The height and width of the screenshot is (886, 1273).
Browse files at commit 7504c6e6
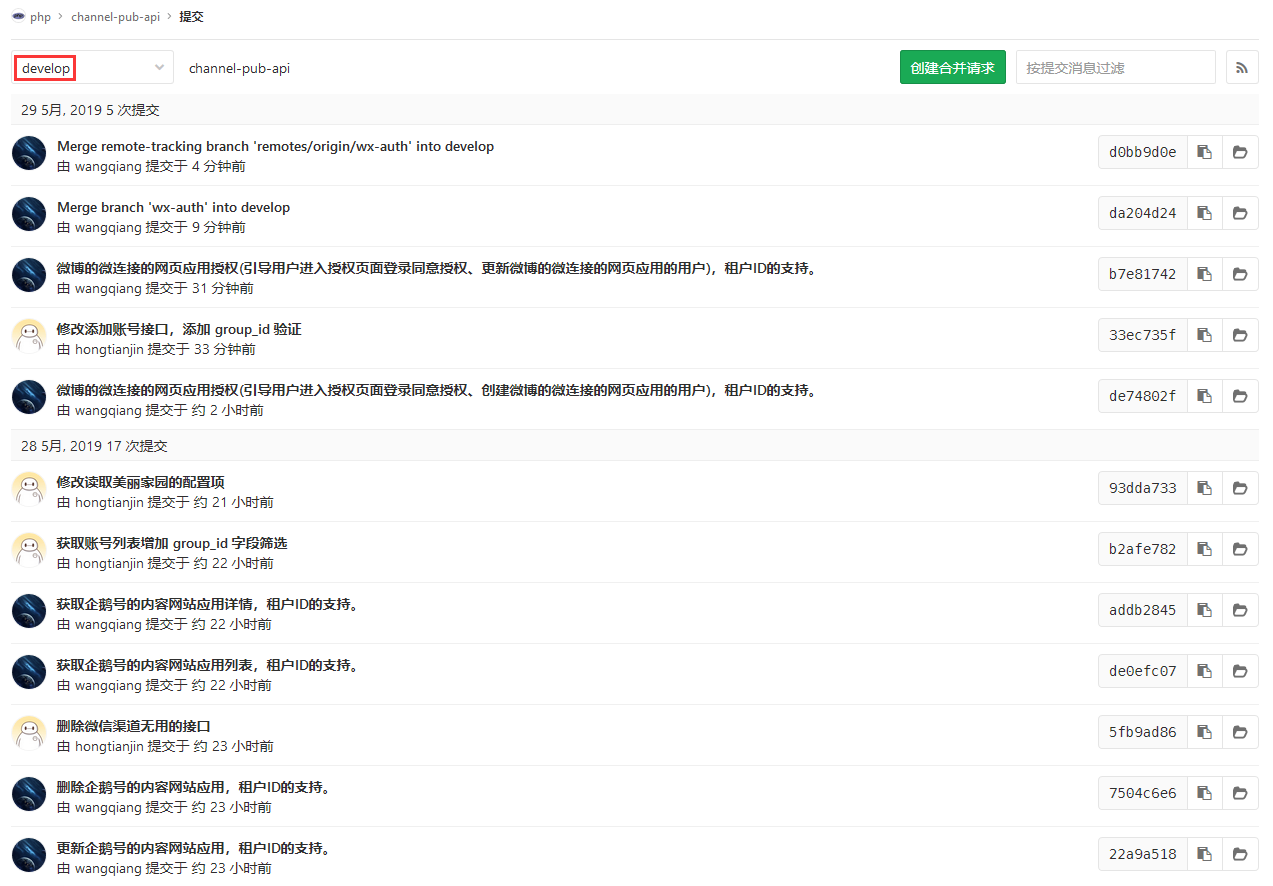tap(1240, 793)
